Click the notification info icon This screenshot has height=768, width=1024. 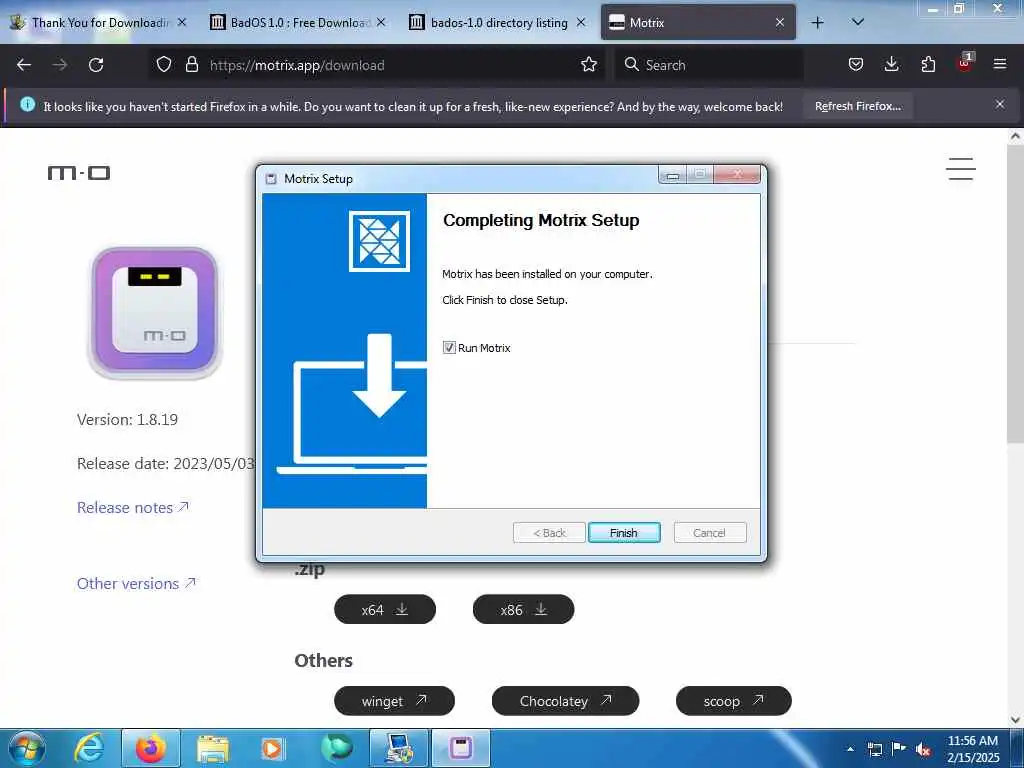(x=27, y=104)
